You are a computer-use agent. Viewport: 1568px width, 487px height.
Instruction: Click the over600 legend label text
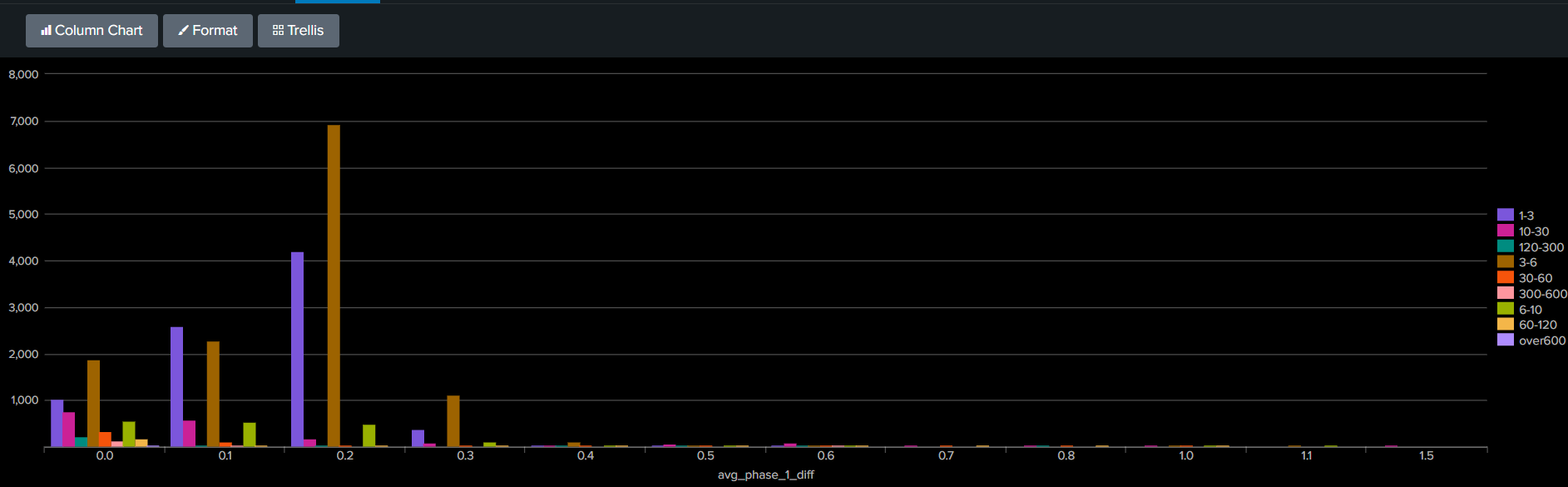point(1542,340)
